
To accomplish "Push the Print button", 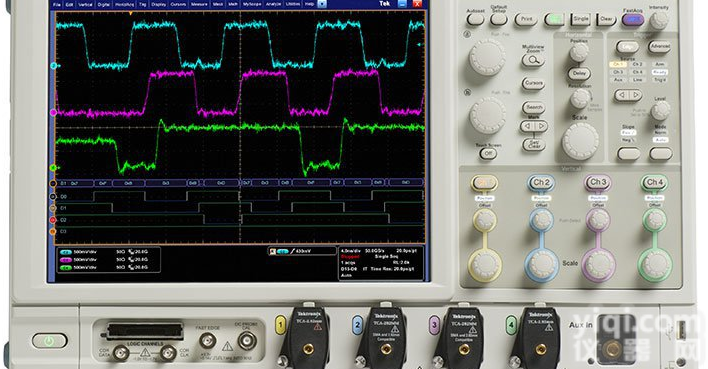I will [526, 19].
